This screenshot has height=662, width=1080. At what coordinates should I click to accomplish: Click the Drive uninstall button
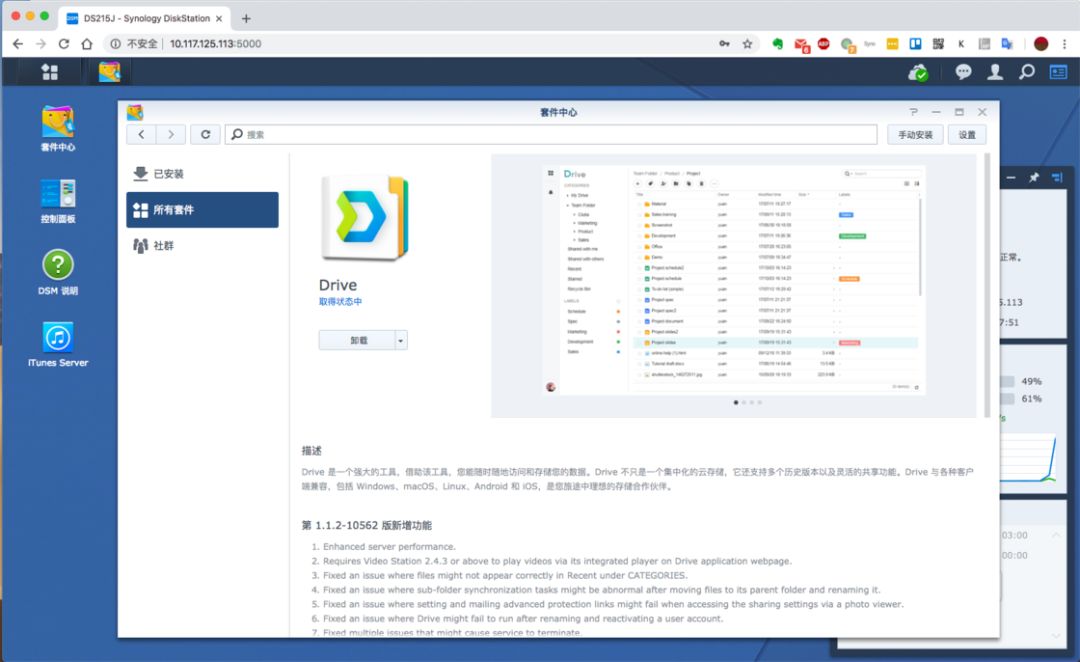[x=357, y=340]
